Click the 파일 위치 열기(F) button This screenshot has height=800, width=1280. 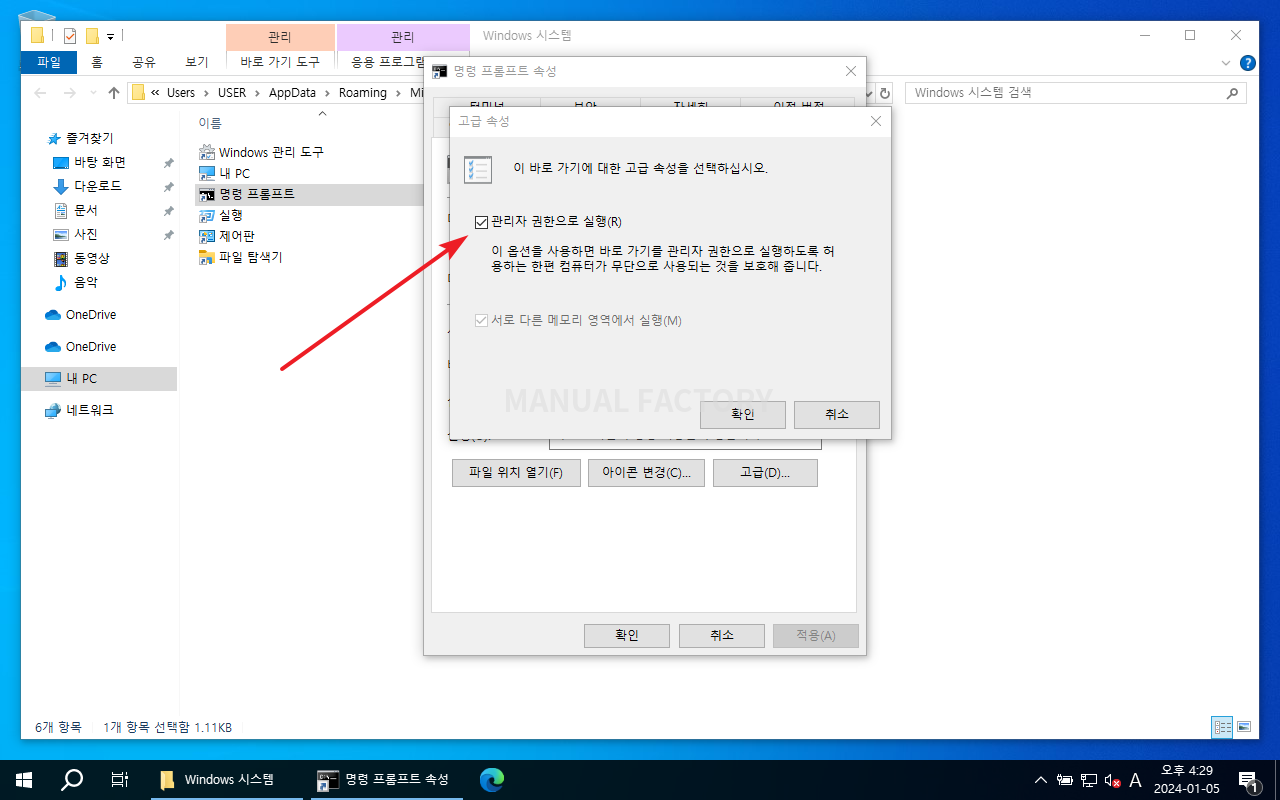point(516,473)
